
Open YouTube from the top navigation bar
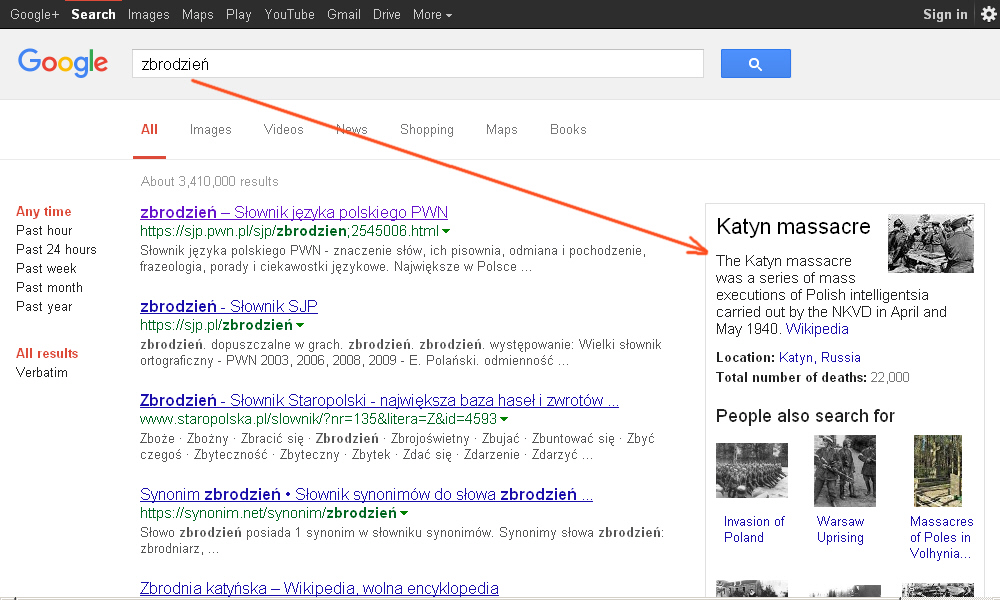pos(289,14)
